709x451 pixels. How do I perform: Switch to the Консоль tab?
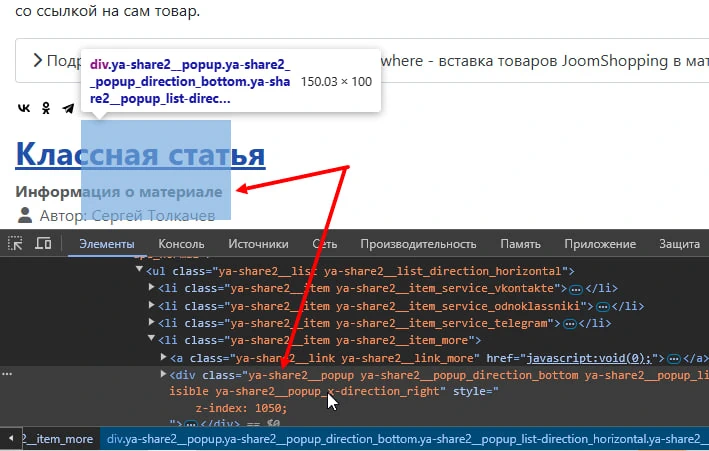coord(181,244)
